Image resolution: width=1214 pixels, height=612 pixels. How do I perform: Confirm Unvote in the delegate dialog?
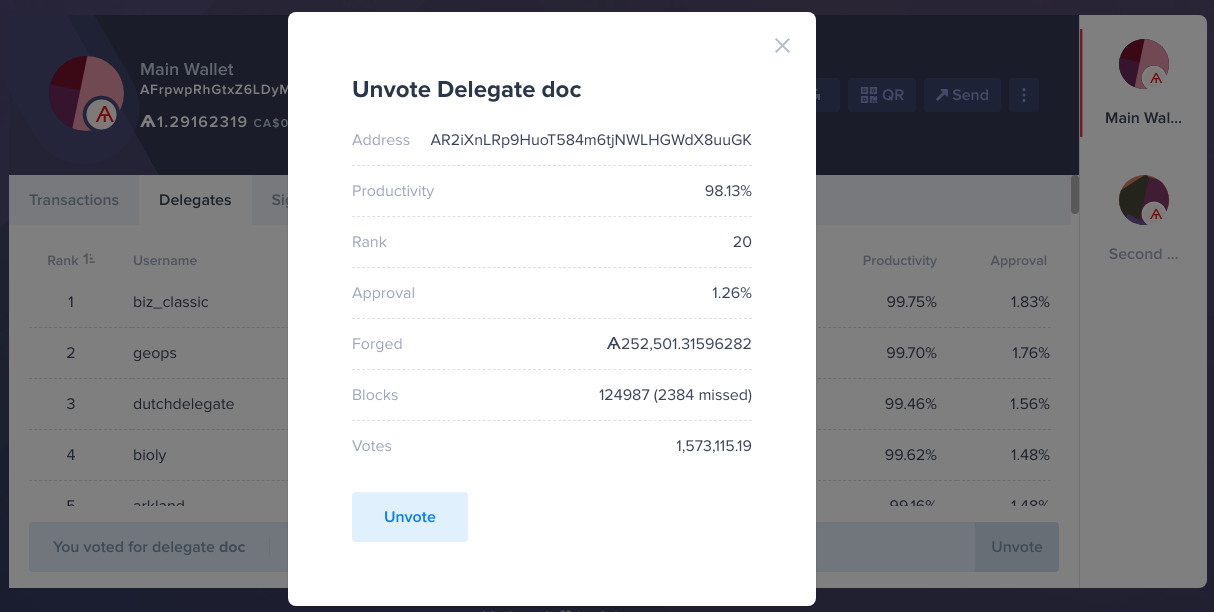click(x=410, y=517)
